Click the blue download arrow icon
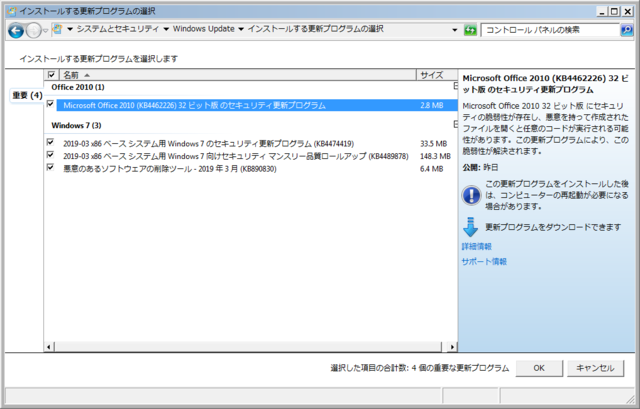 pos(471,227)
